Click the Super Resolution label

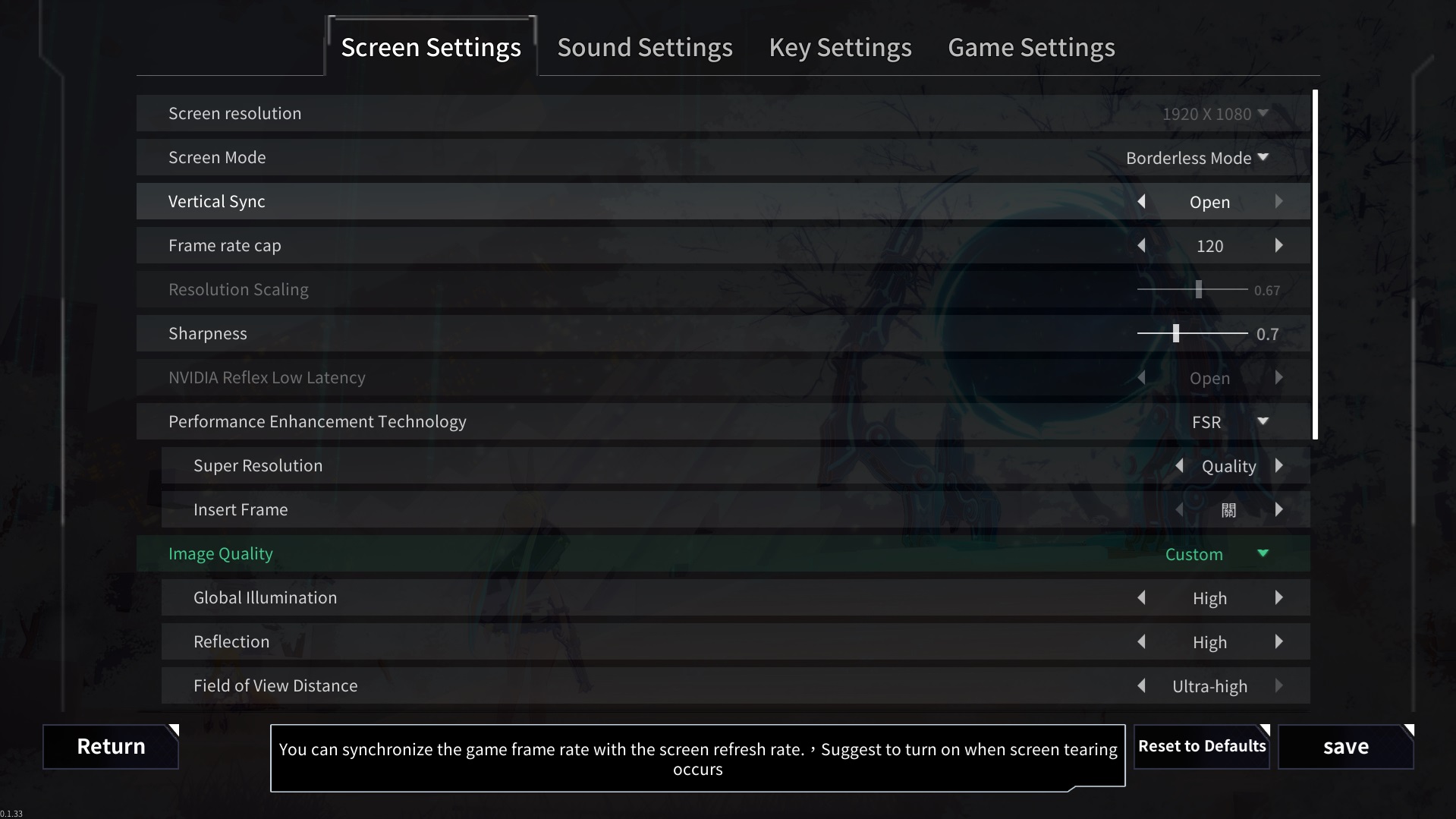click(x=258, y=466)
